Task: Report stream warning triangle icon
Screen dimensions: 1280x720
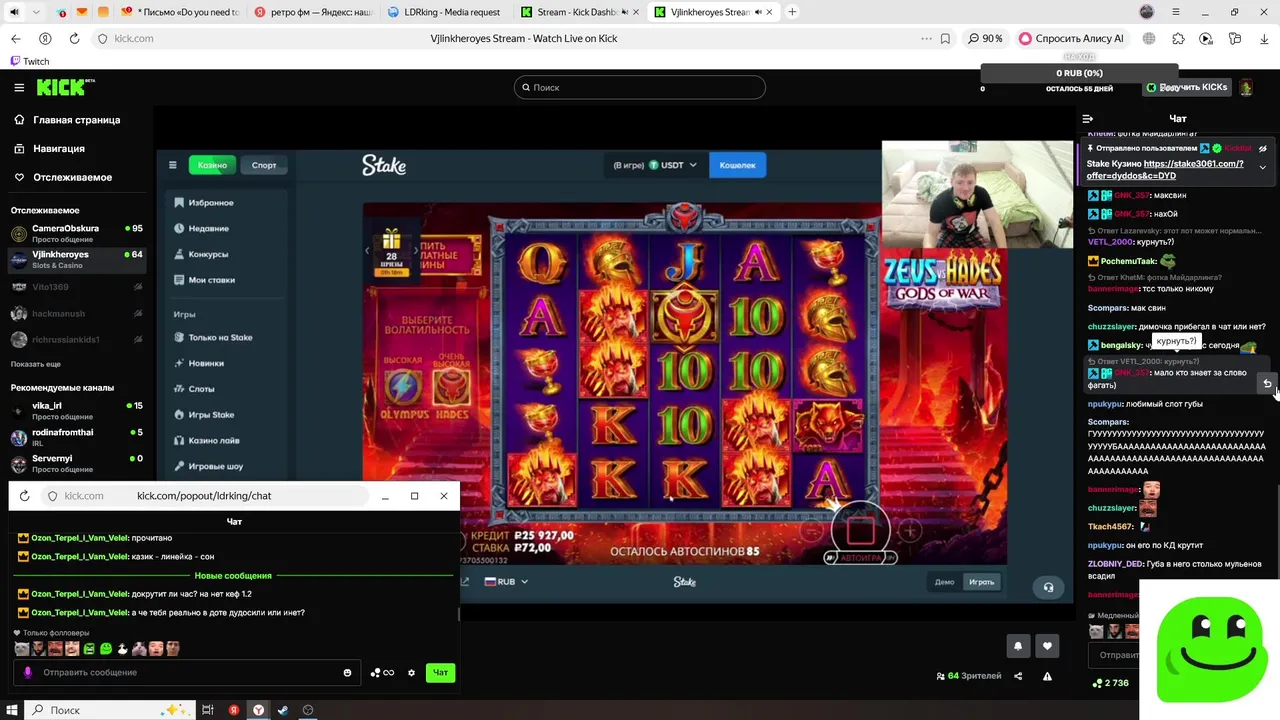Action: pyautogui.click(x=1047, y=676)
